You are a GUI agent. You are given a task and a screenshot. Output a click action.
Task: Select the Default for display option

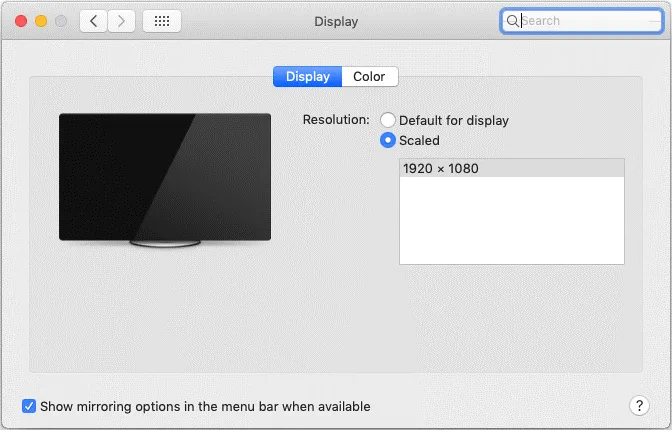point(388,120)
